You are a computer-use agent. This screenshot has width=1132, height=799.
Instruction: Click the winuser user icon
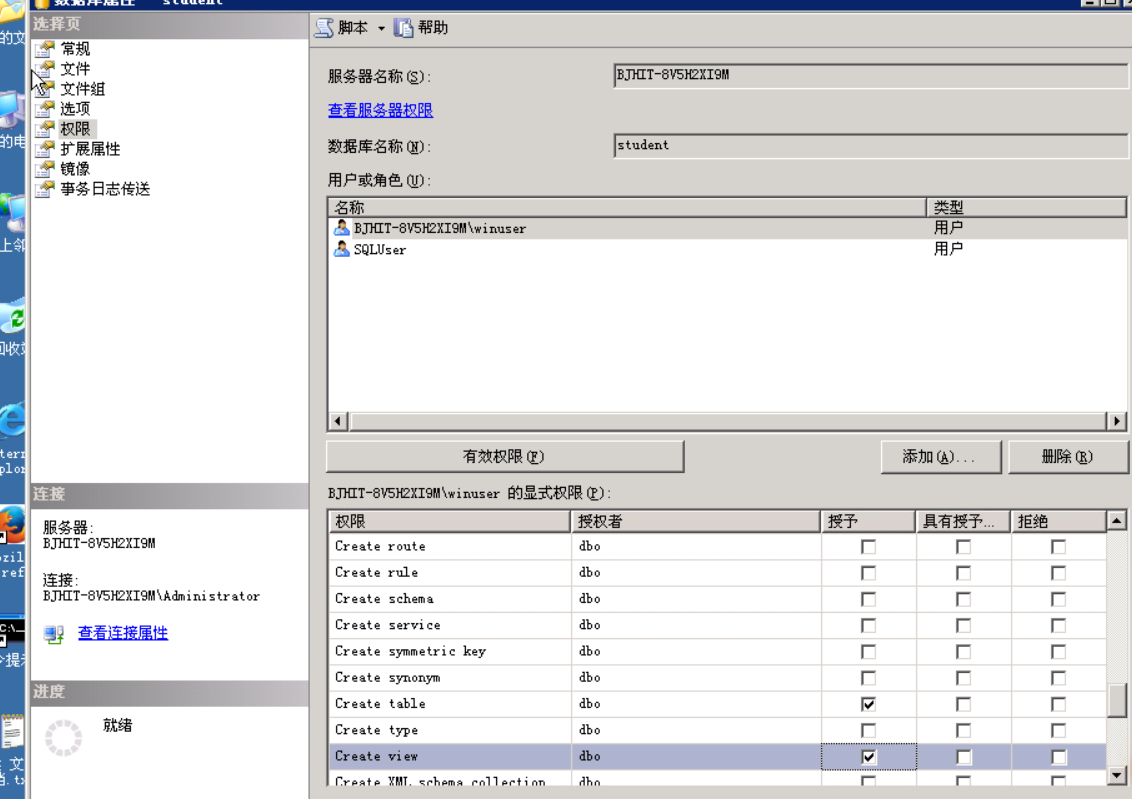point(341,228)
